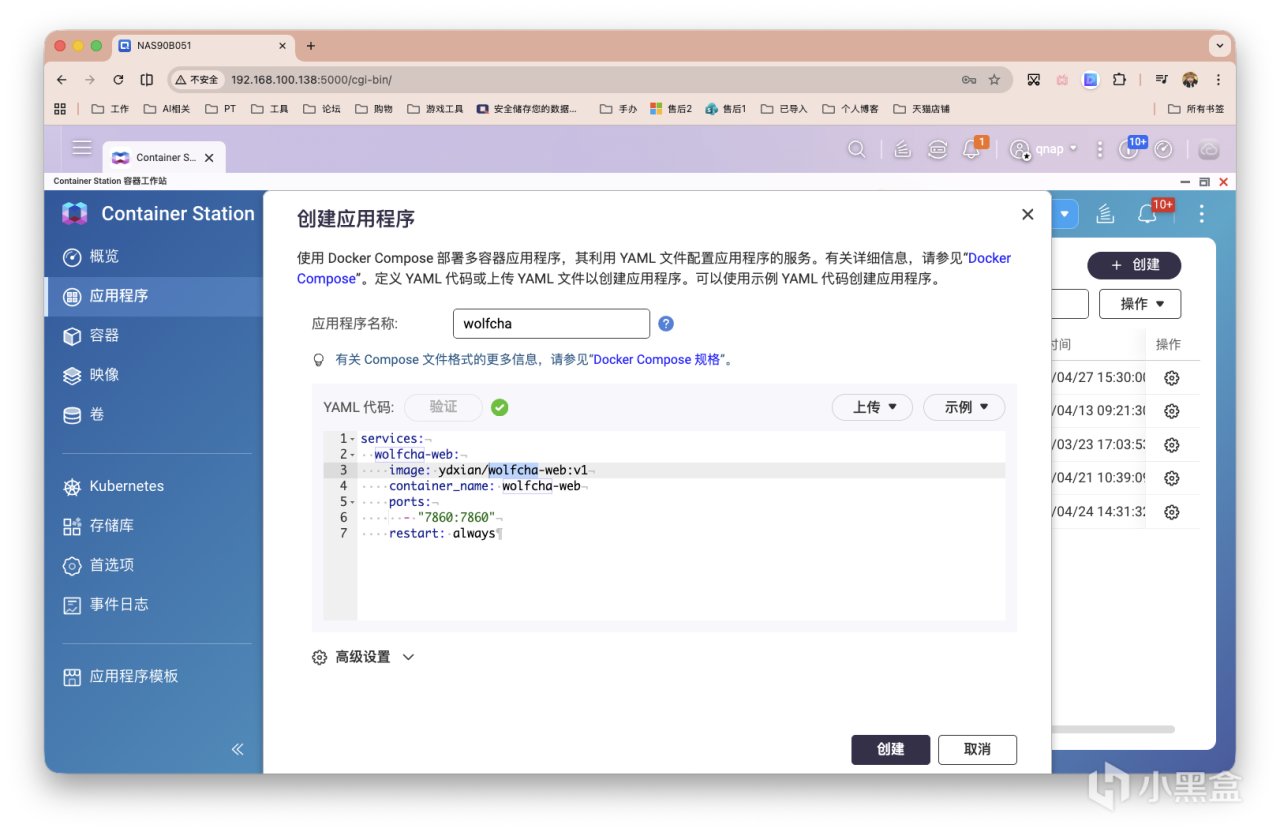Viewport: 1280px width, 832px height.
Task: Open the QTS three-dot more options menu
Action: point(1099,149)
